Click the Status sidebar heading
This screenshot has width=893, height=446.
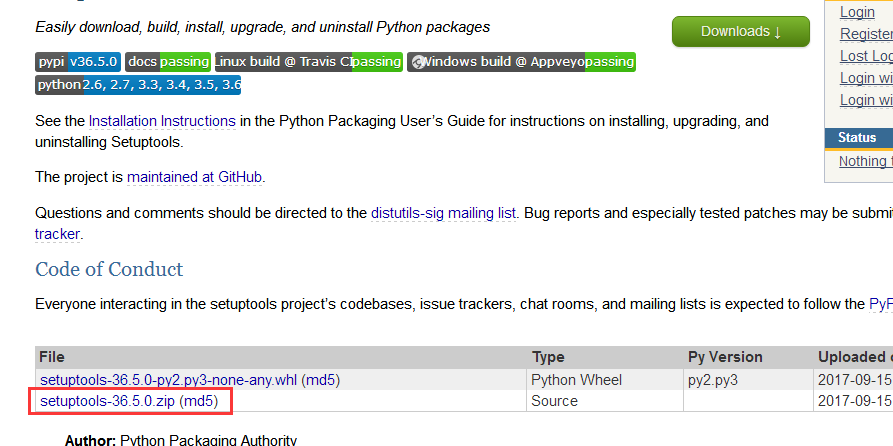coord(857,138)
